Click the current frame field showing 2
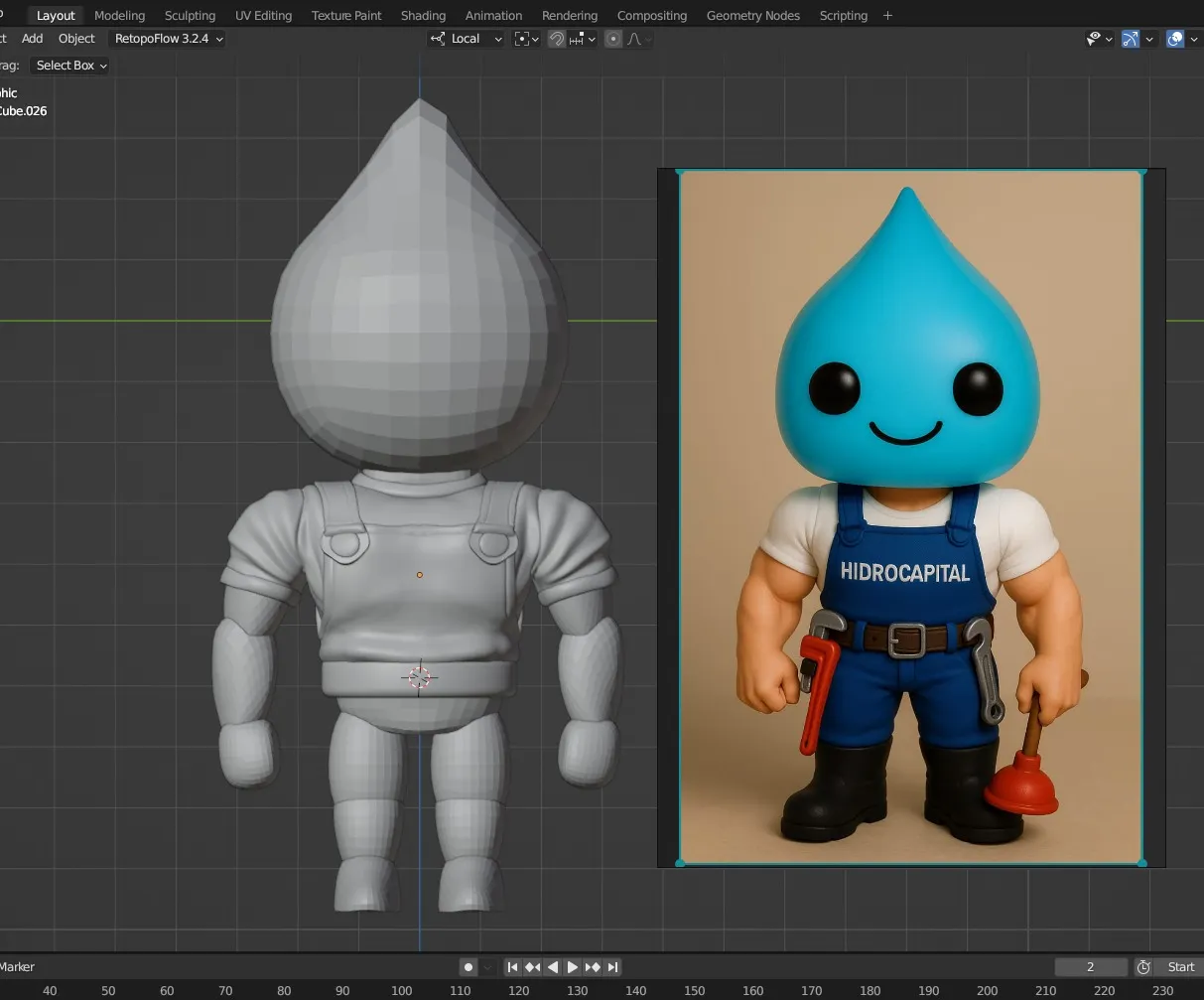This screenshot has height=1000, width=1204. point(1091,967)
